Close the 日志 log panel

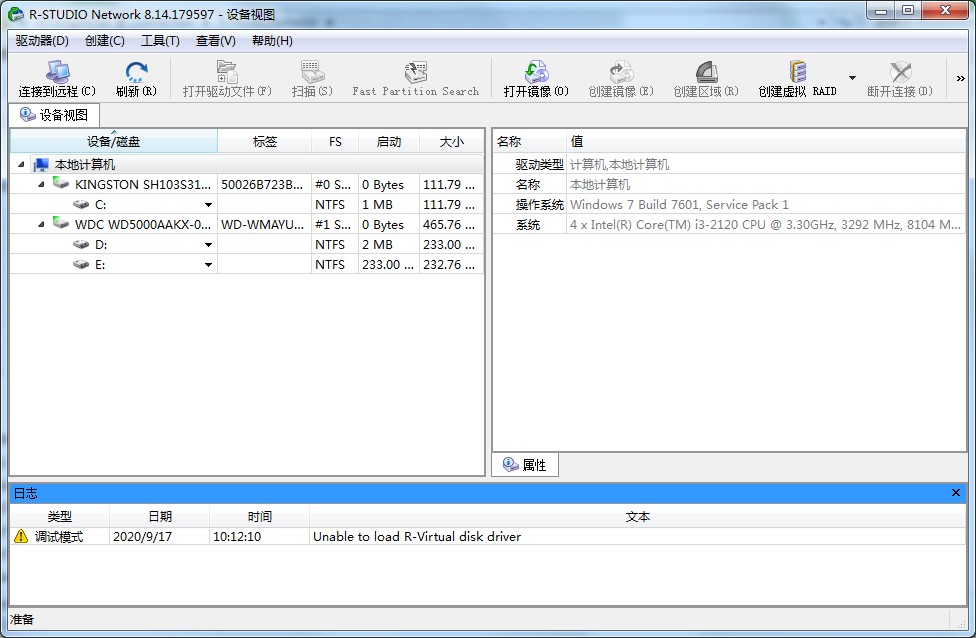coord(955,493)
